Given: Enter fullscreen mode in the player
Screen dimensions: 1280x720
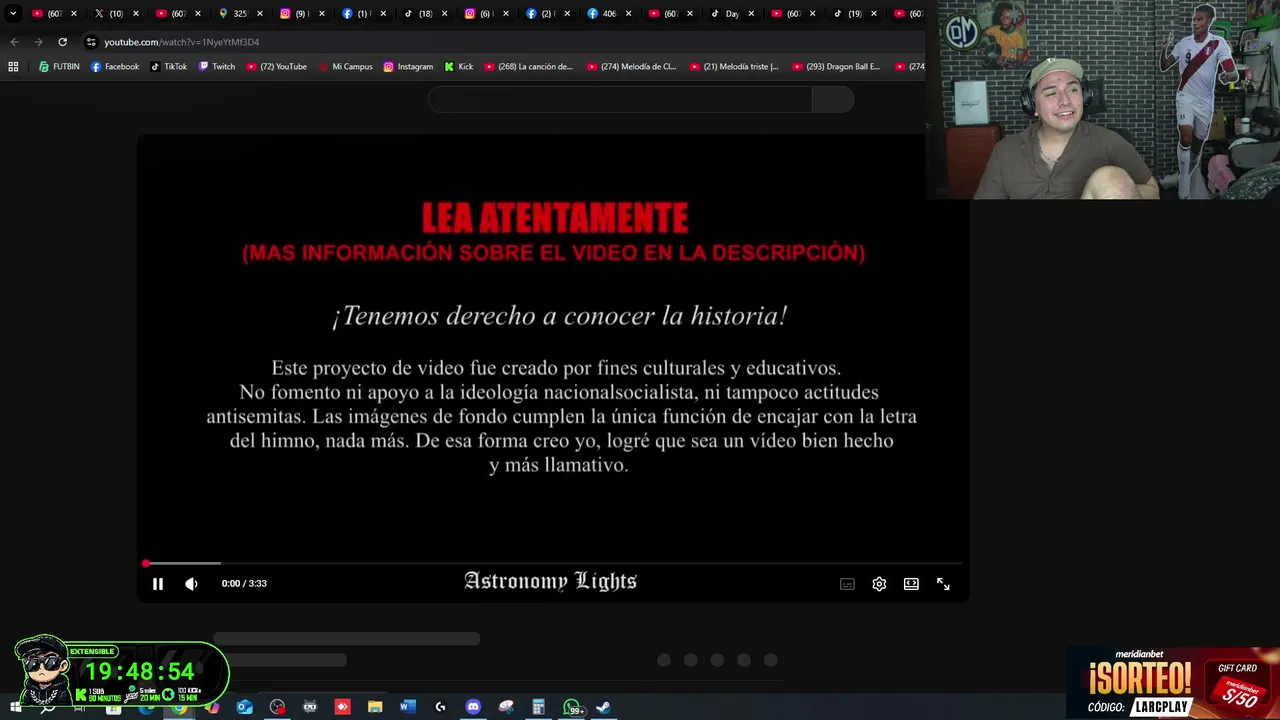Looking at the screenshot, I should coord(943,584).
